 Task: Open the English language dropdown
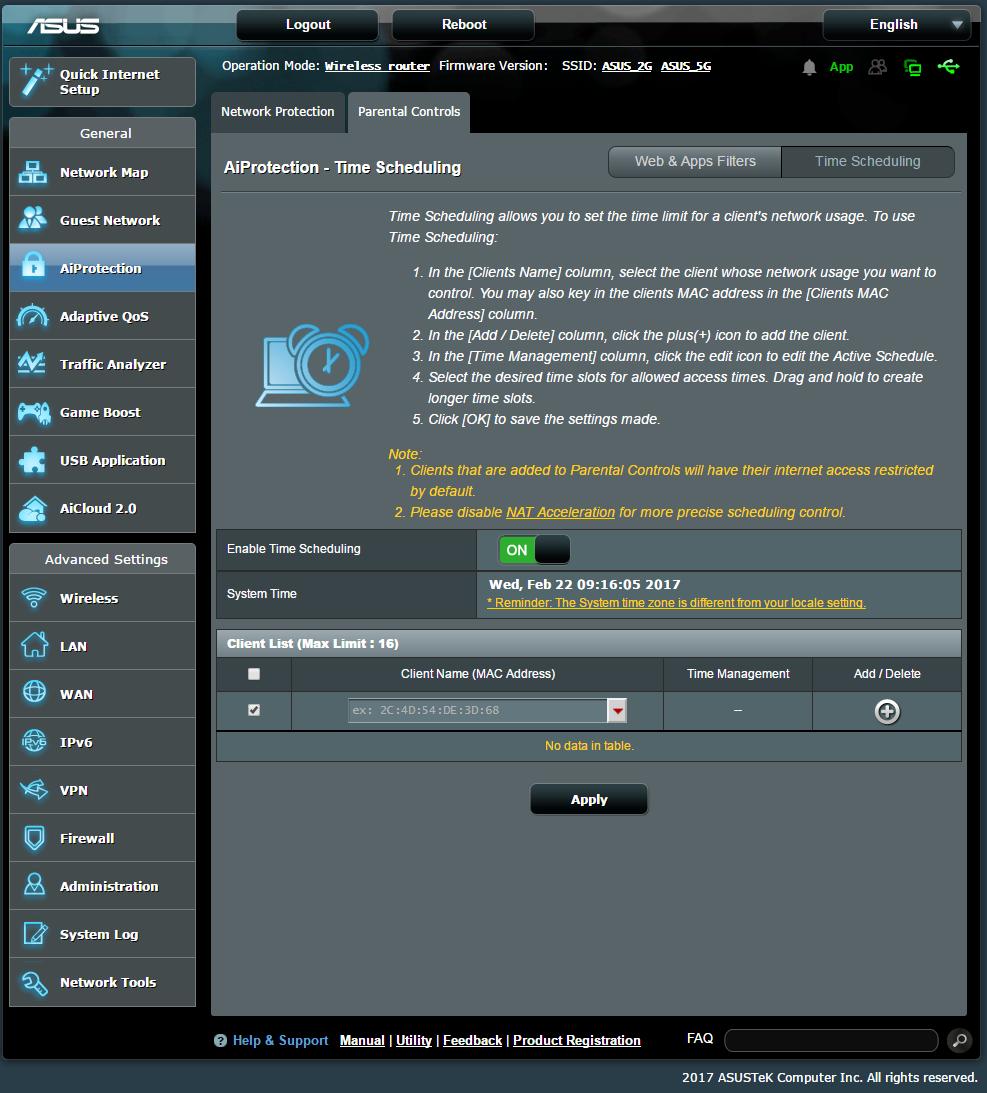tap(896, 25)
